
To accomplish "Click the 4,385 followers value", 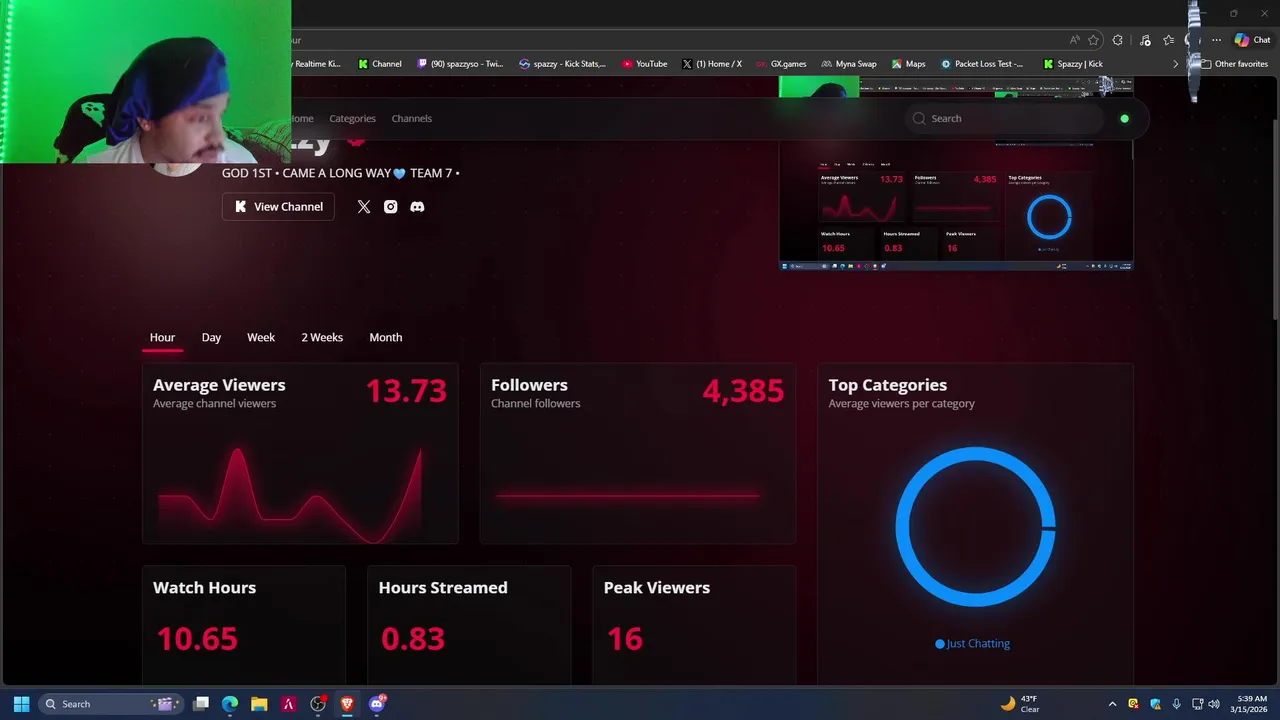I will point(743,391).
